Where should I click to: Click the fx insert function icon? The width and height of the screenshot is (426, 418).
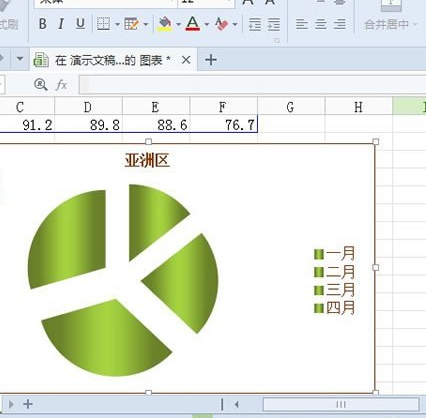pos(61,85)
